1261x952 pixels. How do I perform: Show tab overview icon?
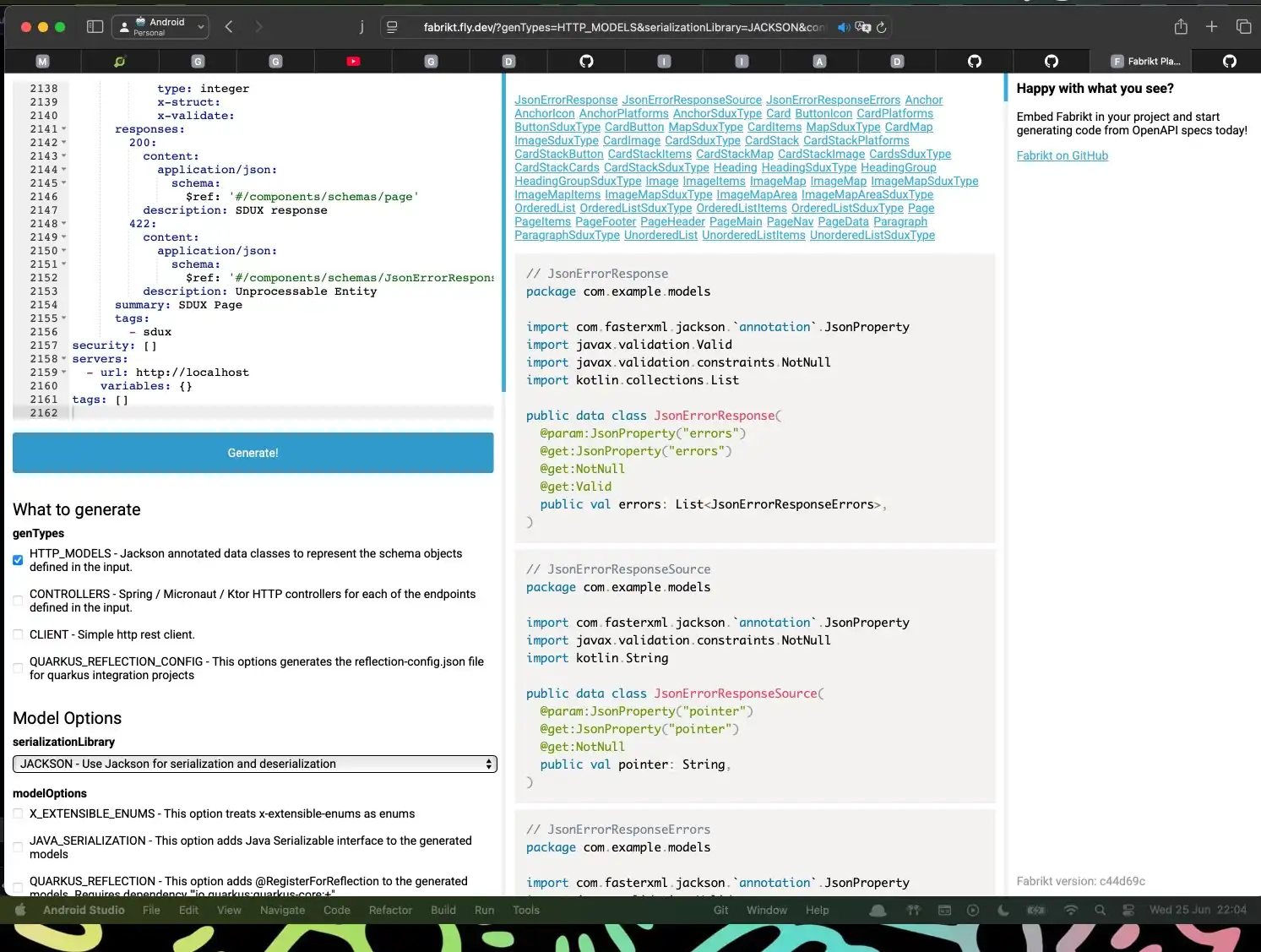pos(1242,27)
